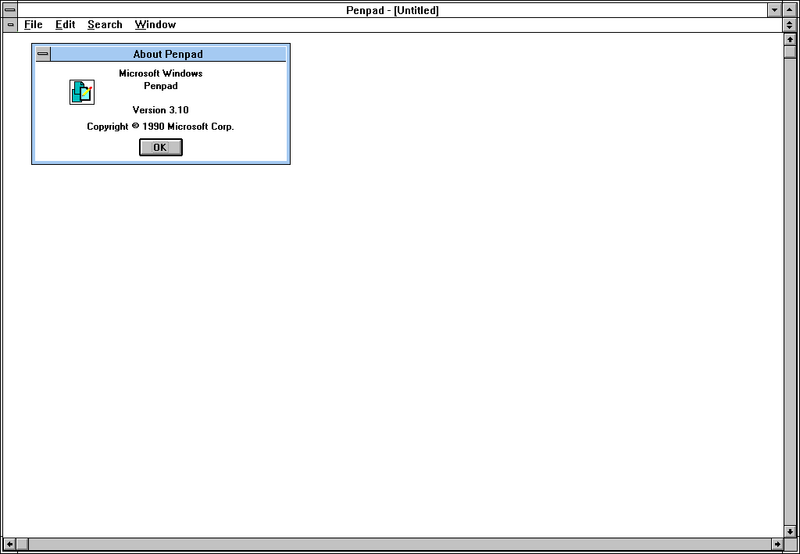Open the Edit menu

point(65,24)
